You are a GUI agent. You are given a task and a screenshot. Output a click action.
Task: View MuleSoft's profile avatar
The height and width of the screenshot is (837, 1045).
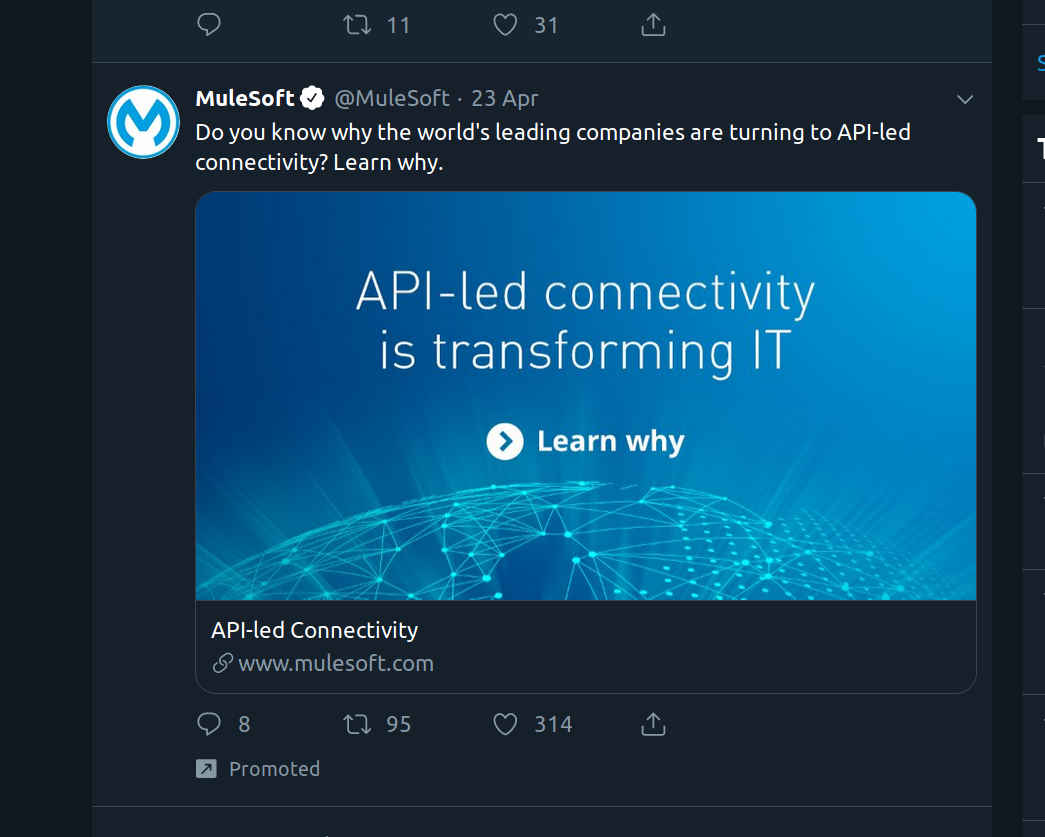click(x=143, y=121)
